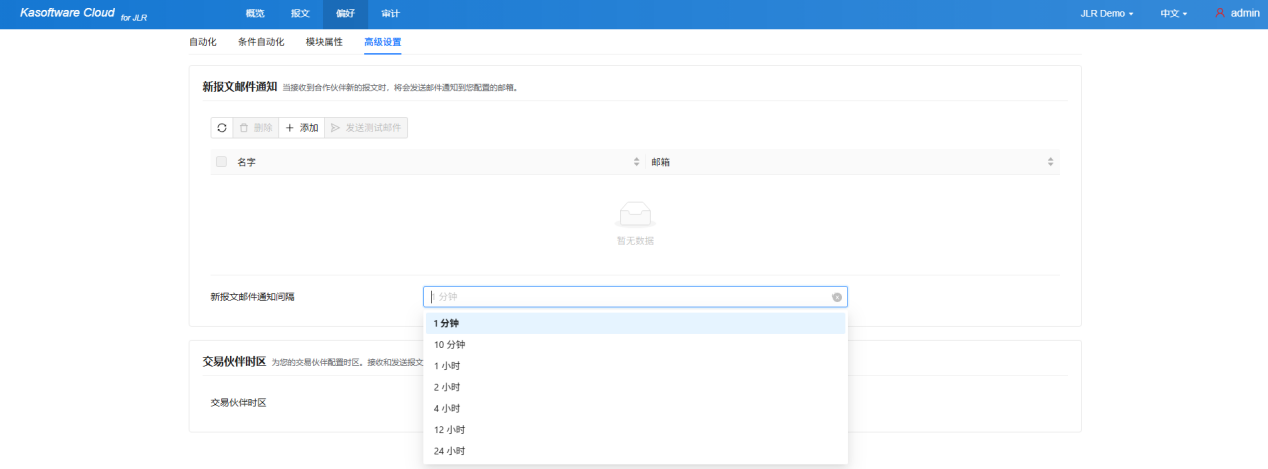Sort table by 邮箱 column sort icon

coord(1050,162)
